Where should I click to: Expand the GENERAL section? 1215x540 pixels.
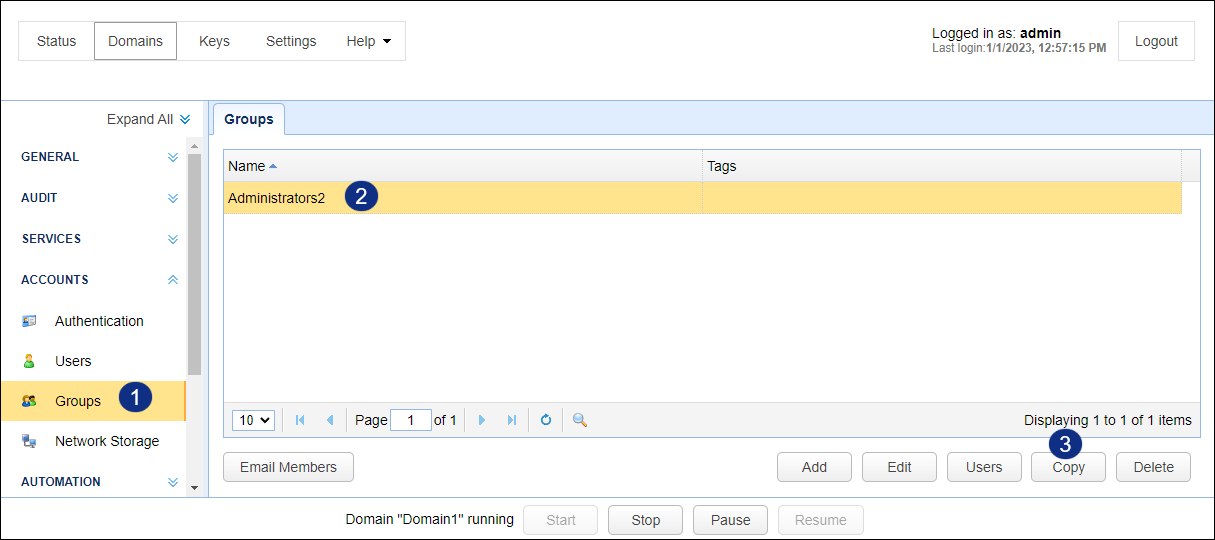[173, 157]
